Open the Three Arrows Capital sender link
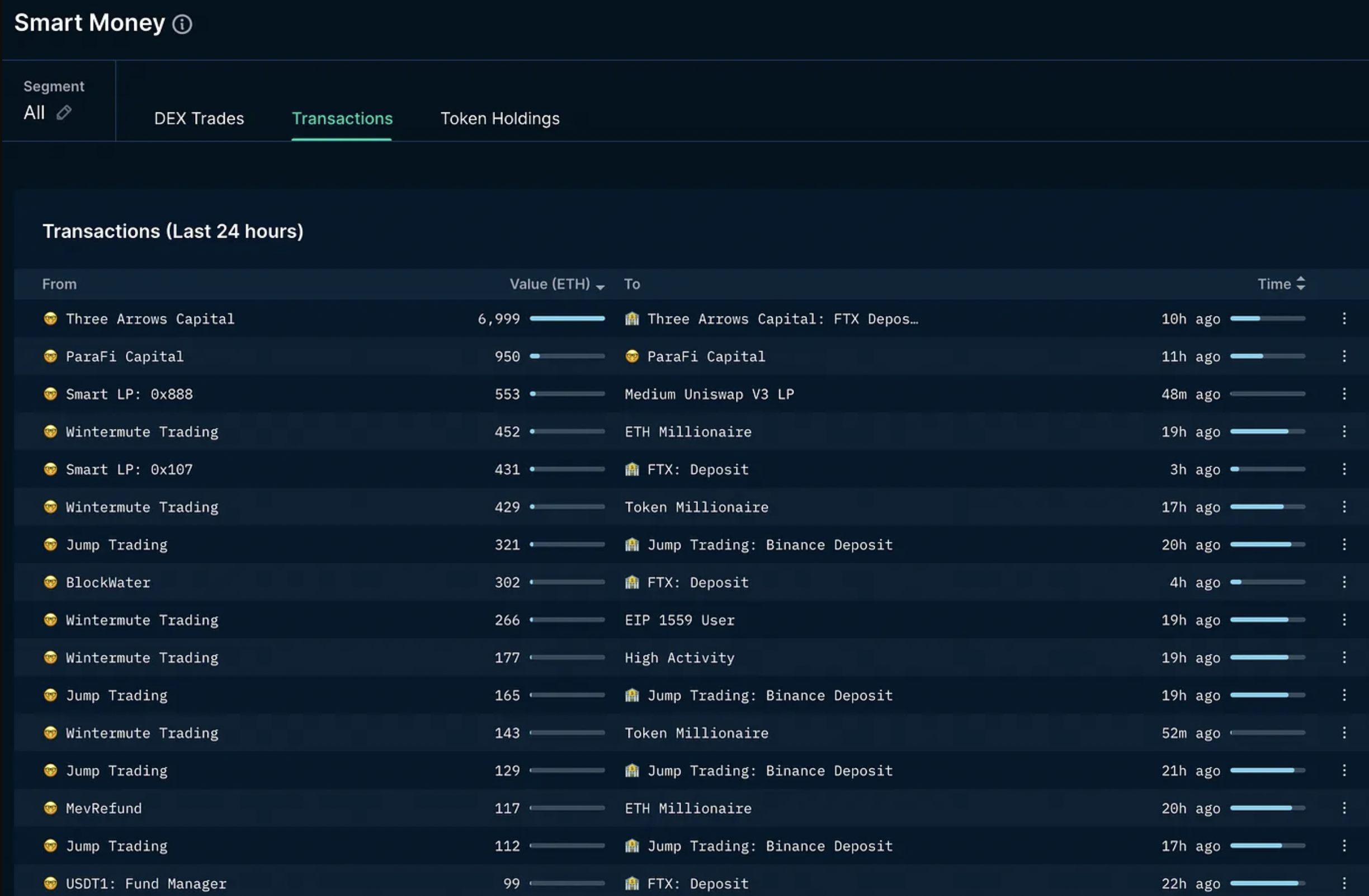This screenshot has height=896, width=1369. (150, 319)
